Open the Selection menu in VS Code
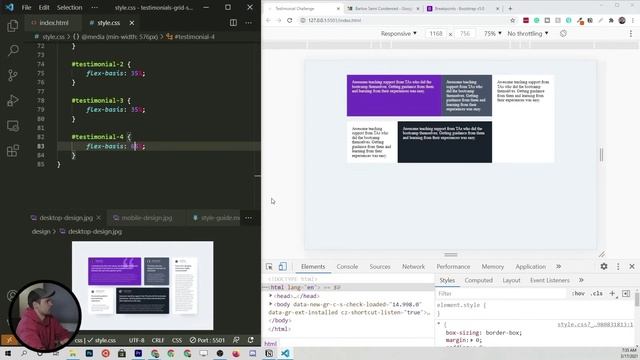The image size is (640, 360). pyautogui.click(x=69, y=7)
